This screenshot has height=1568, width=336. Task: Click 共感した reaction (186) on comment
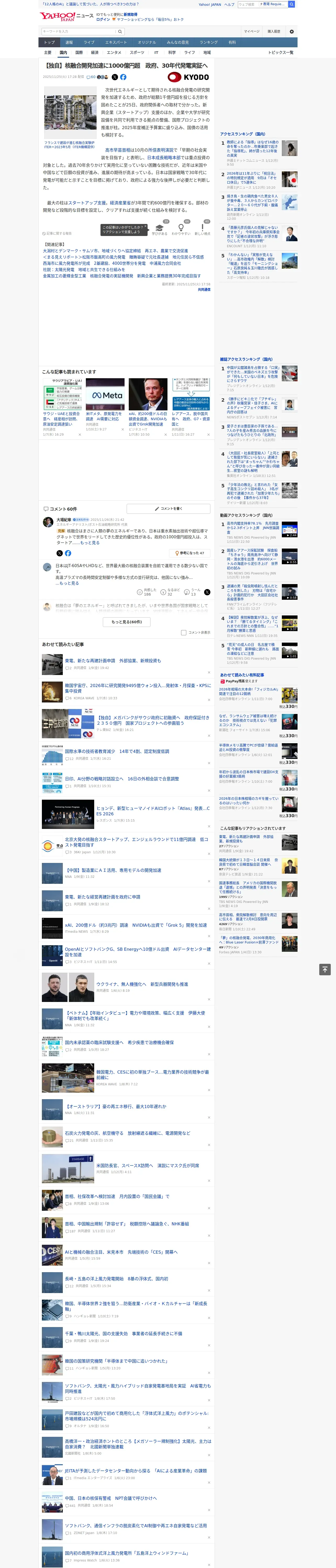pos(148,592)
